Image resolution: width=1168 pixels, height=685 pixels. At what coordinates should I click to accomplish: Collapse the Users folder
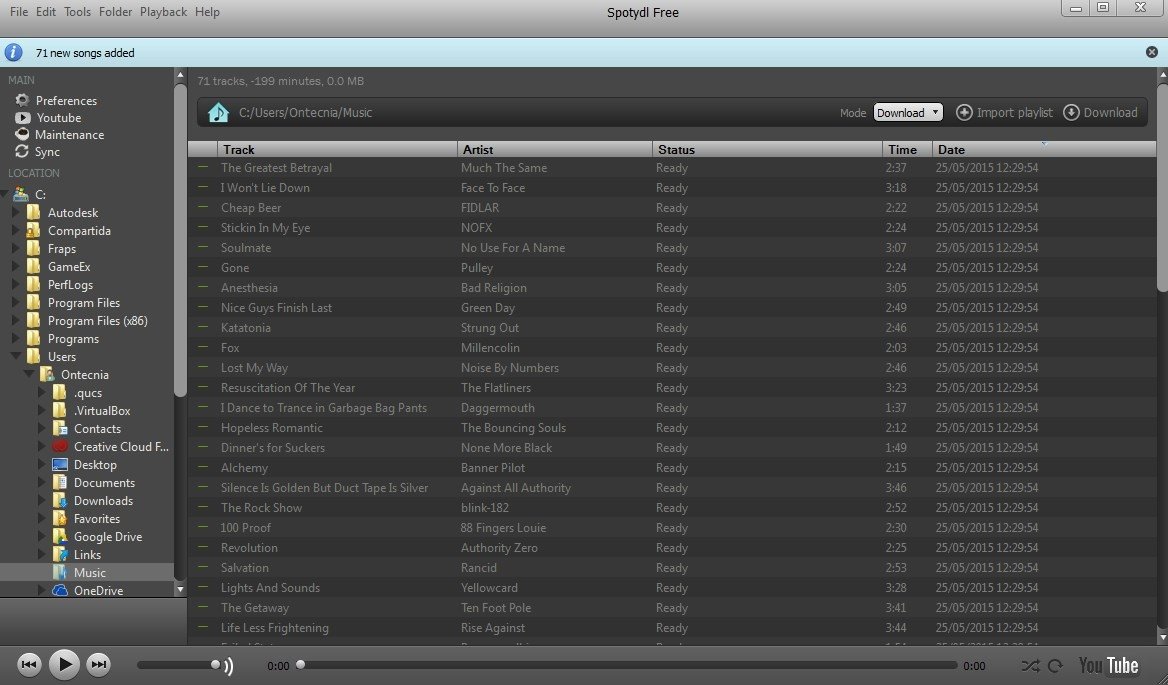click(x=15, y=356)
